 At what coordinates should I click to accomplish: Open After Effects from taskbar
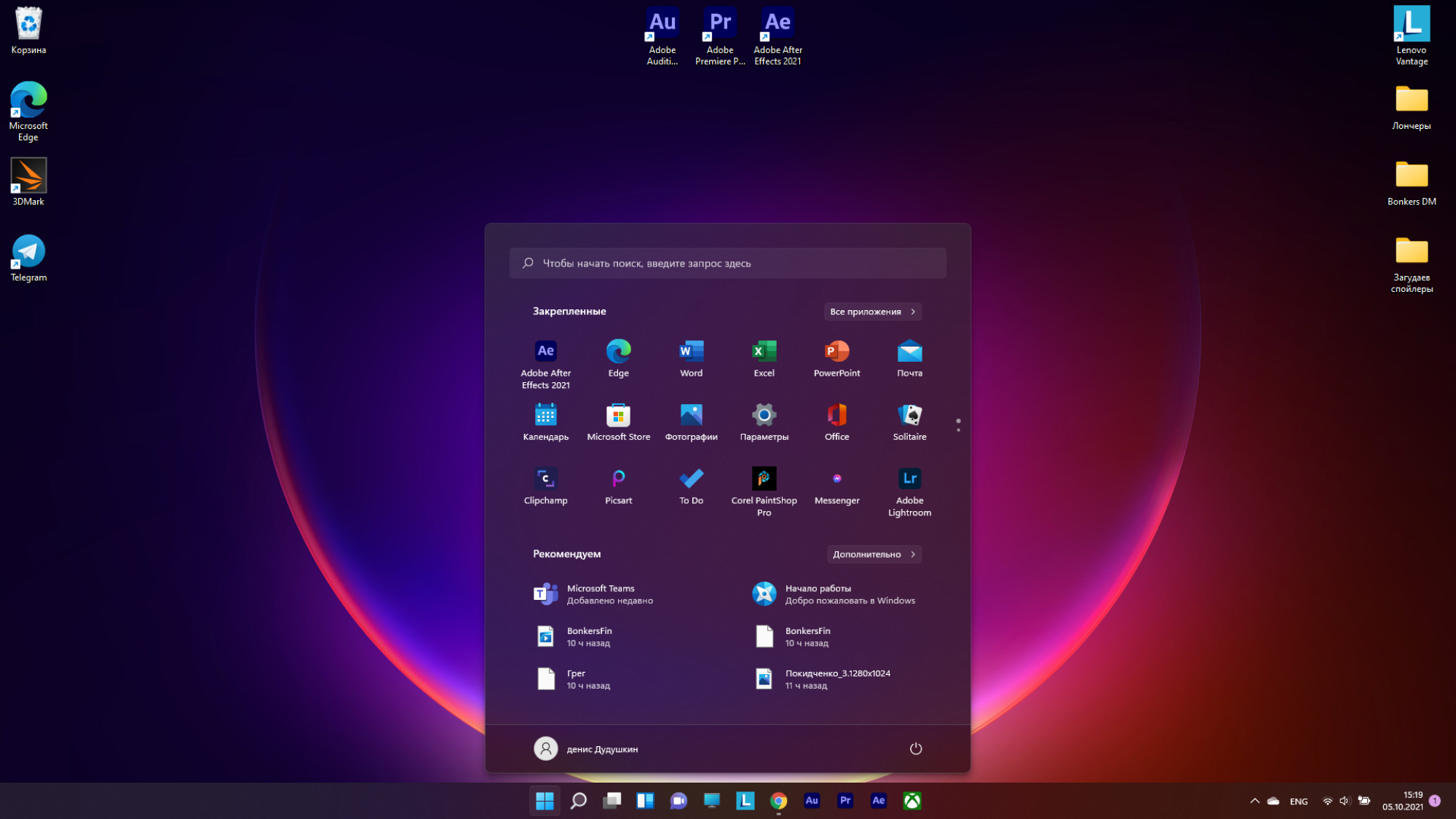[879, 801]
